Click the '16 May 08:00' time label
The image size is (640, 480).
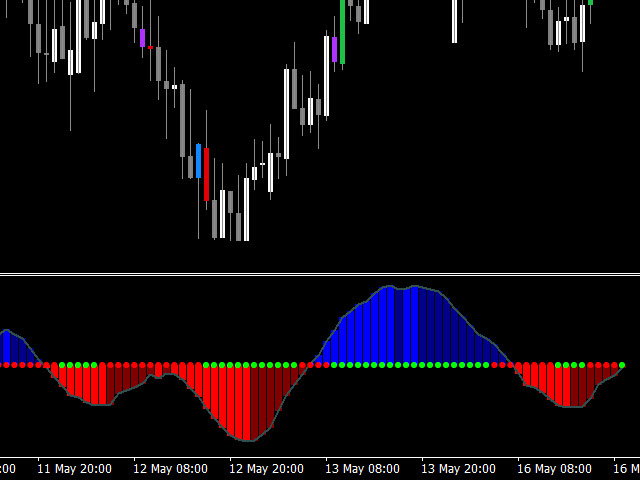pos(554,469)
